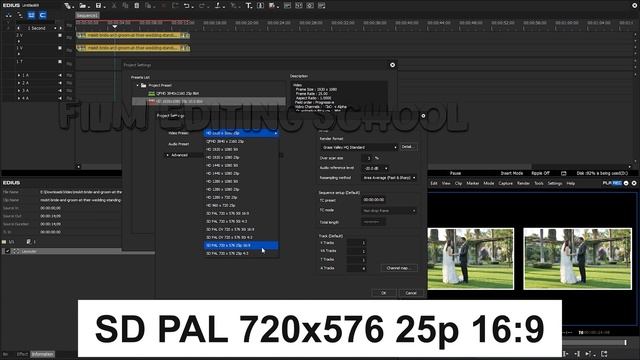Viewport: 640px width, 360px height.
Task: Toggle the blue Sync-lock mode icon
Action: click(x=42, y=15)
